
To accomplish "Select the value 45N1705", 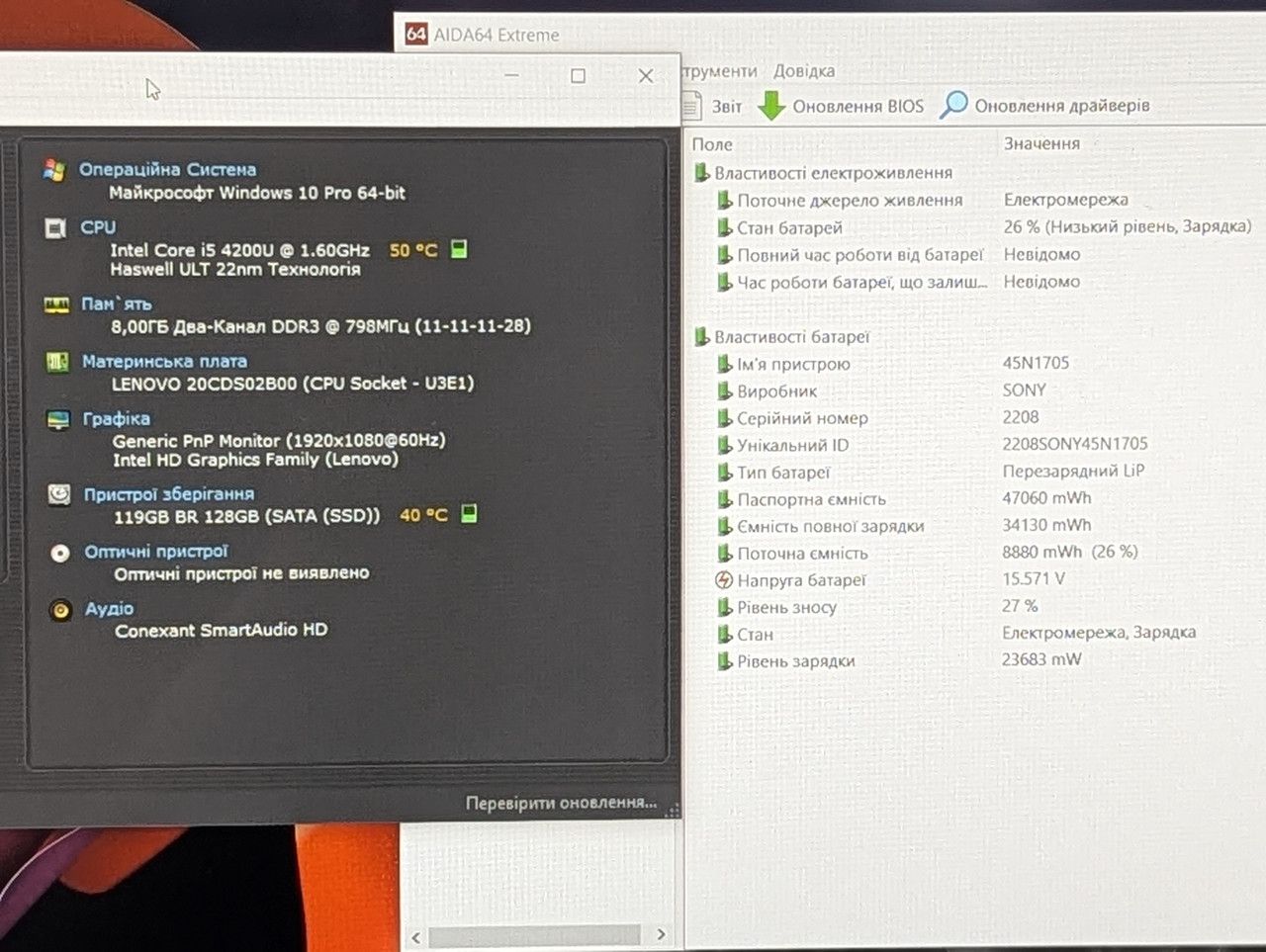I will [x=1036, y=363].
